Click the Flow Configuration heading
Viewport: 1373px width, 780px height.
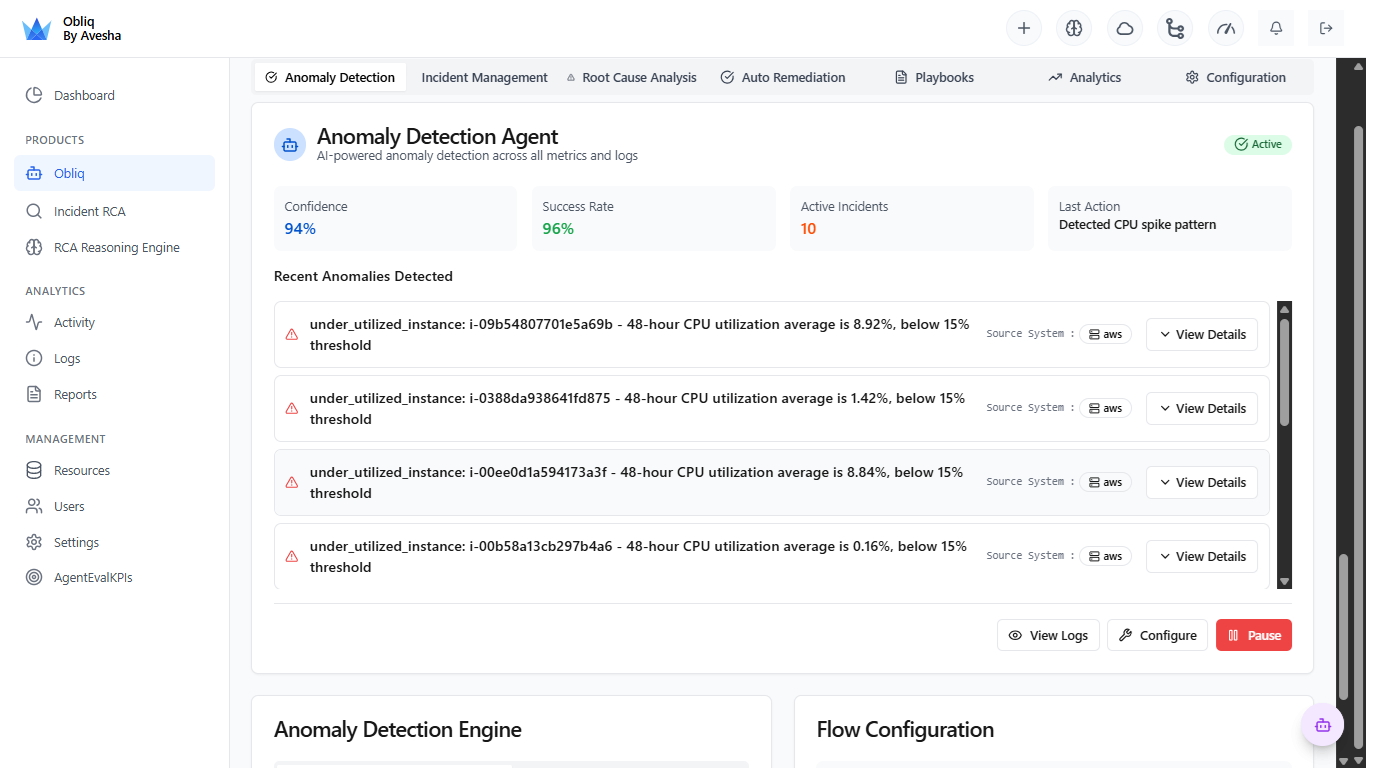coord(905,730)
